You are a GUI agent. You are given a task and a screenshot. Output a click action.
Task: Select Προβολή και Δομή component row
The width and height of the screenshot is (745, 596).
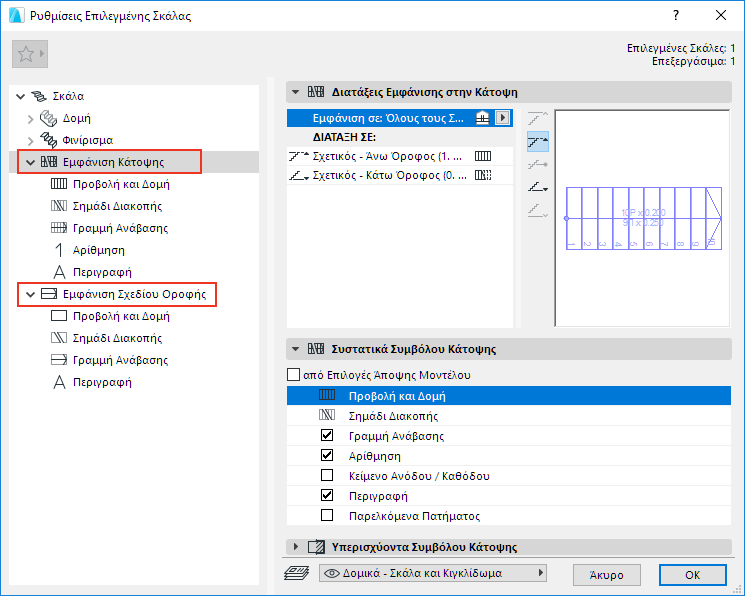[x=509, y=395]
